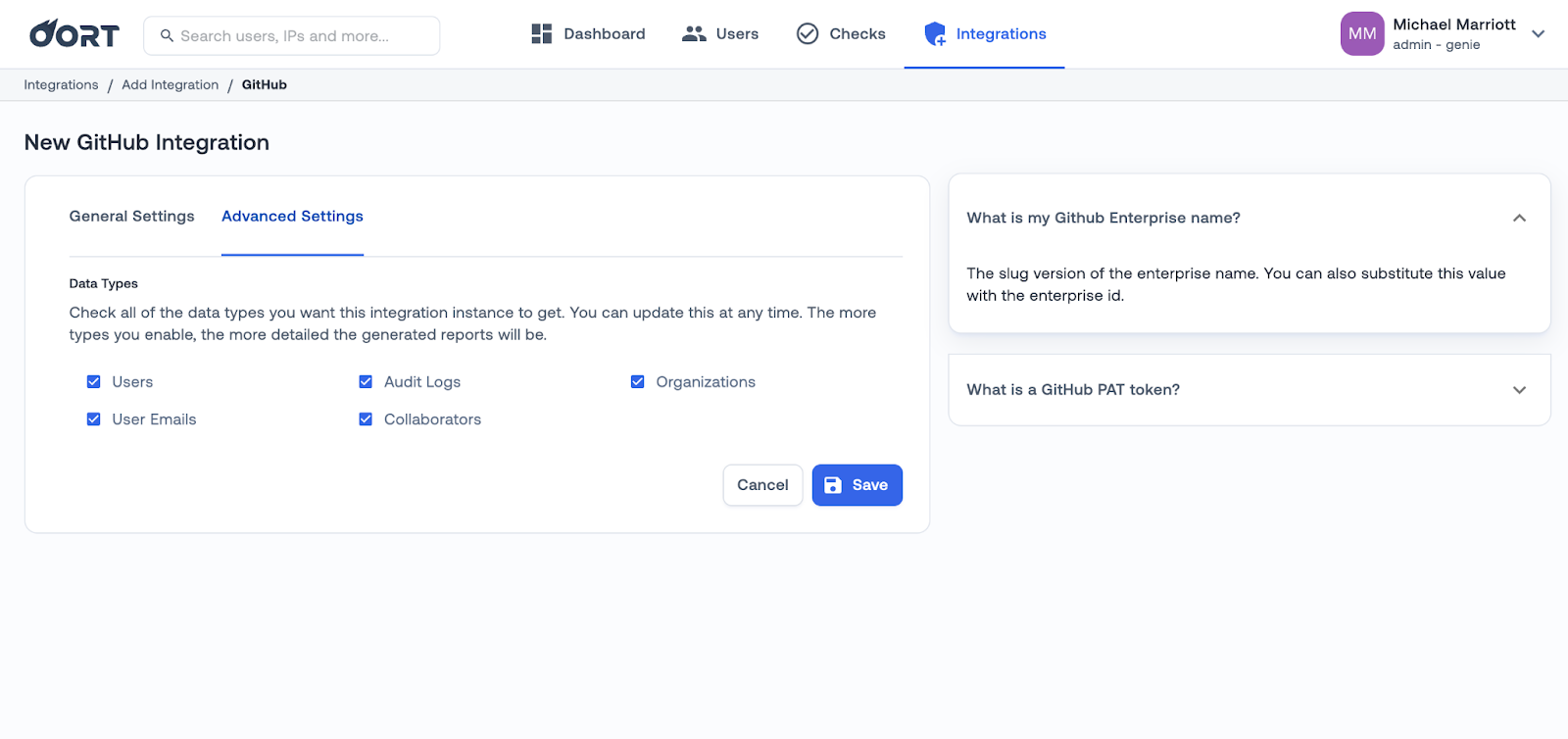Toggle the Organizations checkbox
Screen dimensions: 1568x739
tap(638, 382)
